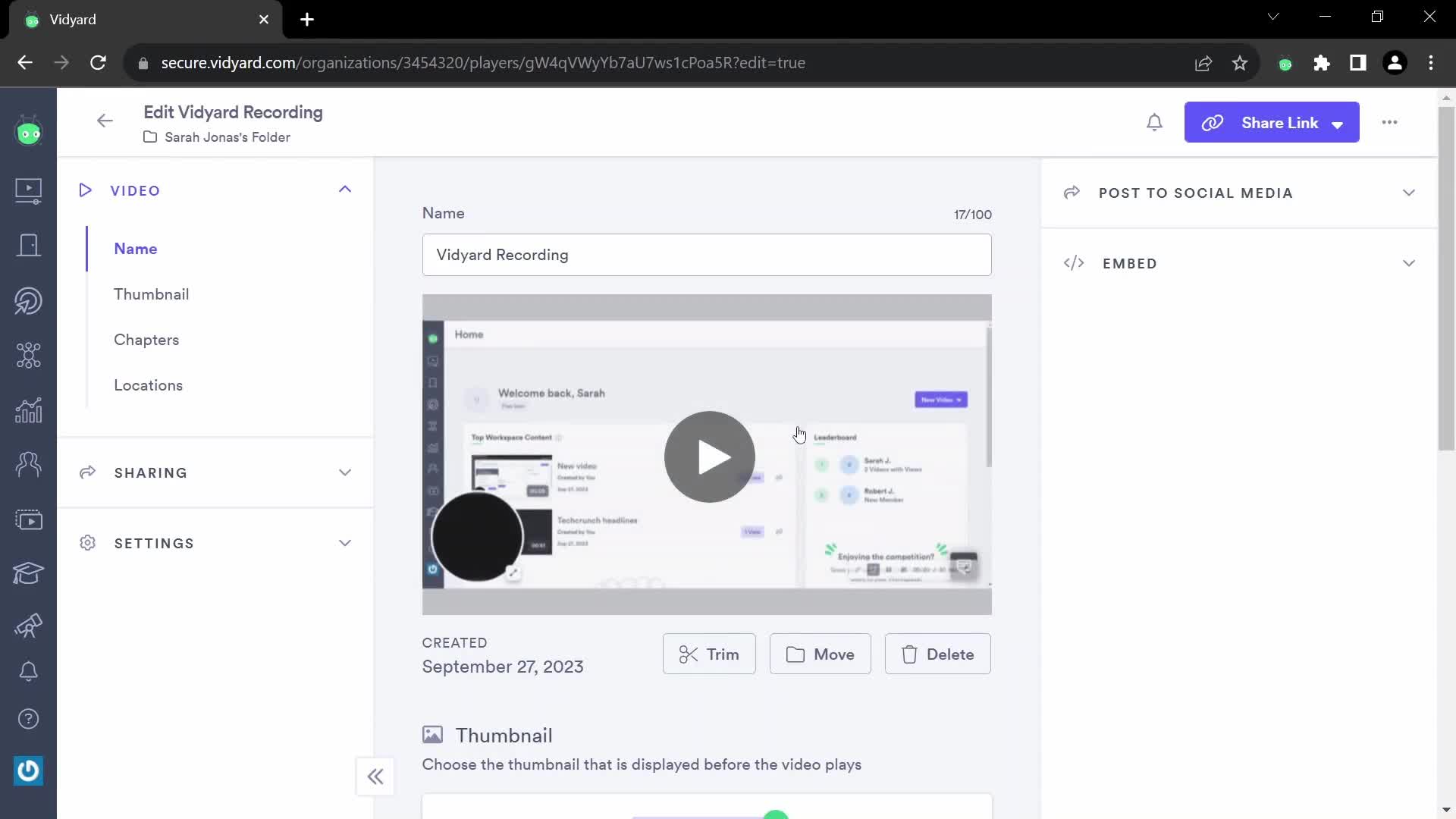1456x819 pixels.
Task: Open the Share Link dropdown arrow
Action: pyautogui.click(x=1338, y=124)
